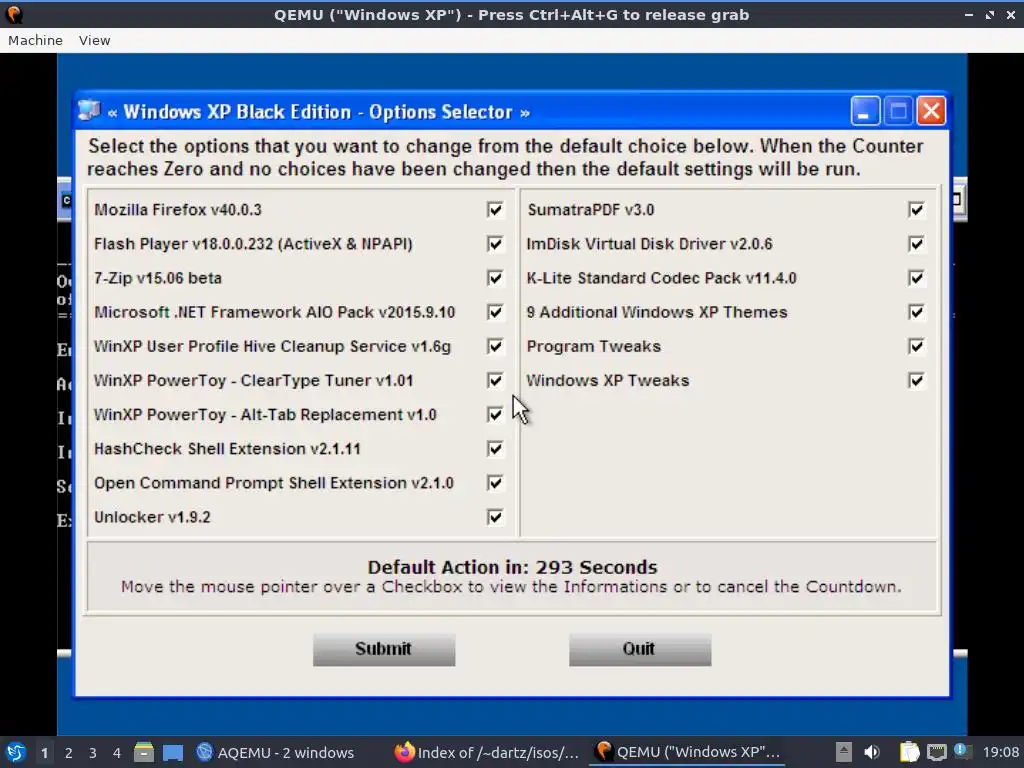Viewport: 1024px width, 768px height.
Task: Maximize the Options Selector dialog
Action: coord(898,112)
